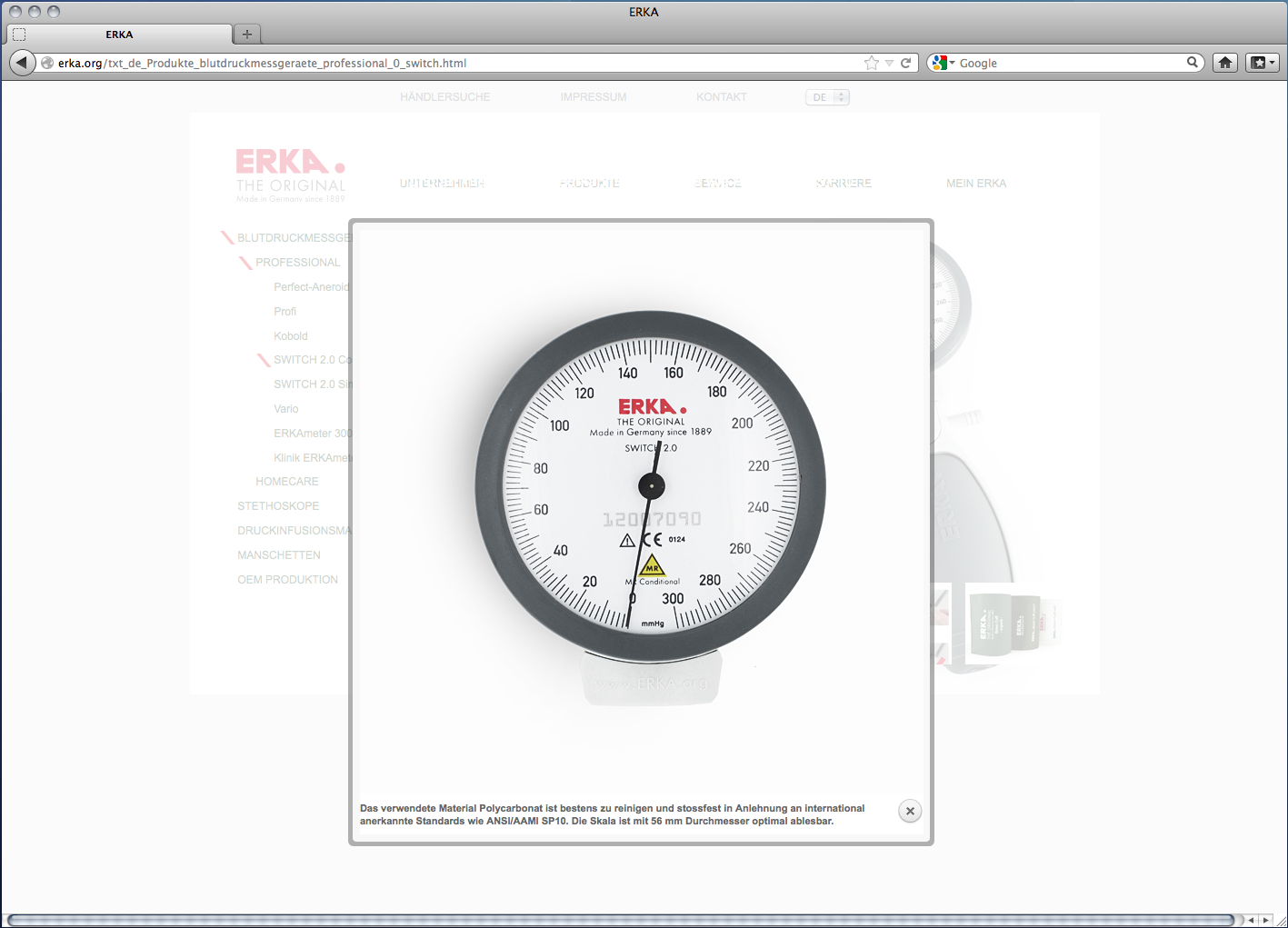
Task: Click the HÄNDLERSUCHE link
Action: pyautogui.click(x=444, y=97)
